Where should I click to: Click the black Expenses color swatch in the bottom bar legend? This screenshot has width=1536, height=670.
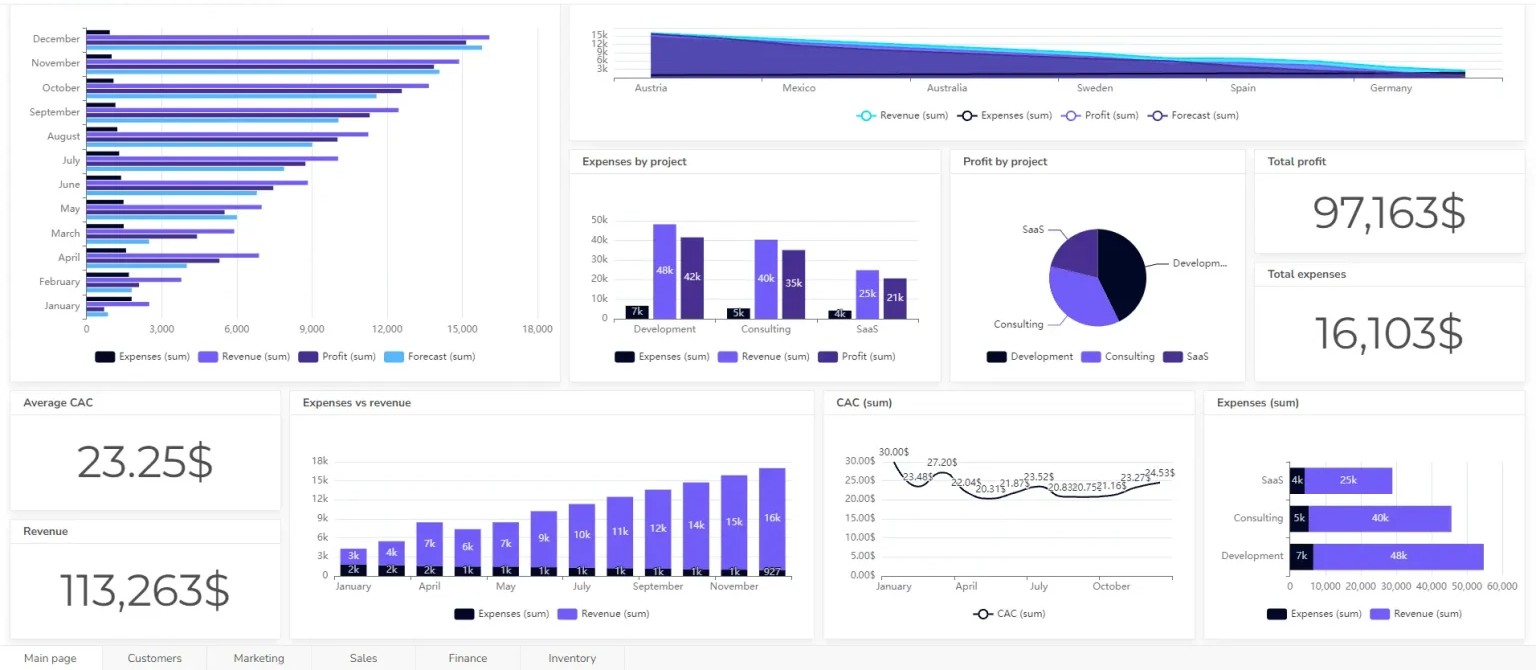[x=1277, y=613]
